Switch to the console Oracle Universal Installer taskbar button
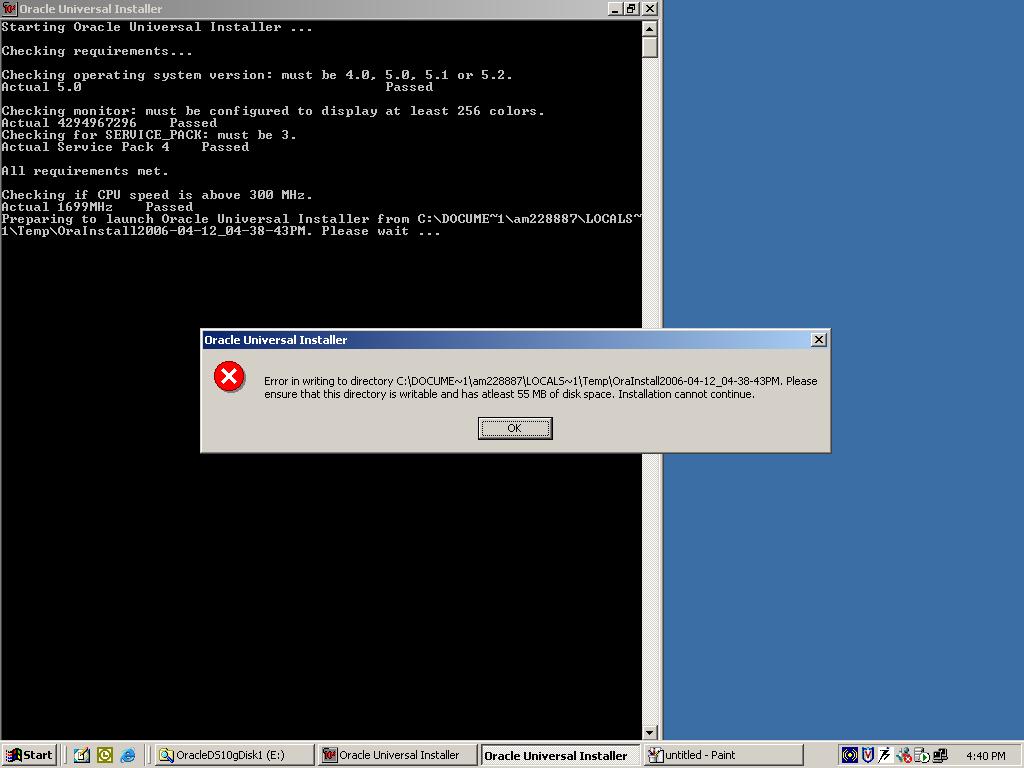 pyautogui.click(x=398, y=755)
